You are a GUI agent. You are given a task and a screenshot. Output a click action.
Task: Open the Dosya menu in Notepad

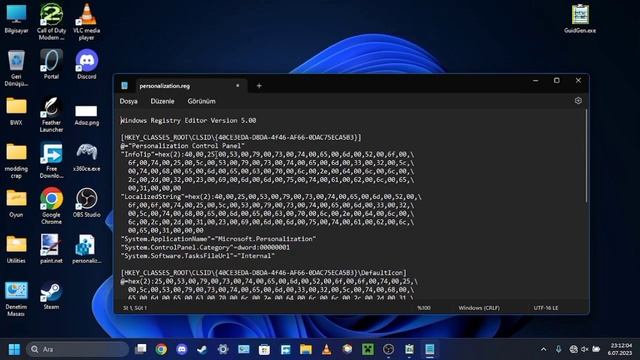coord(128,101)
